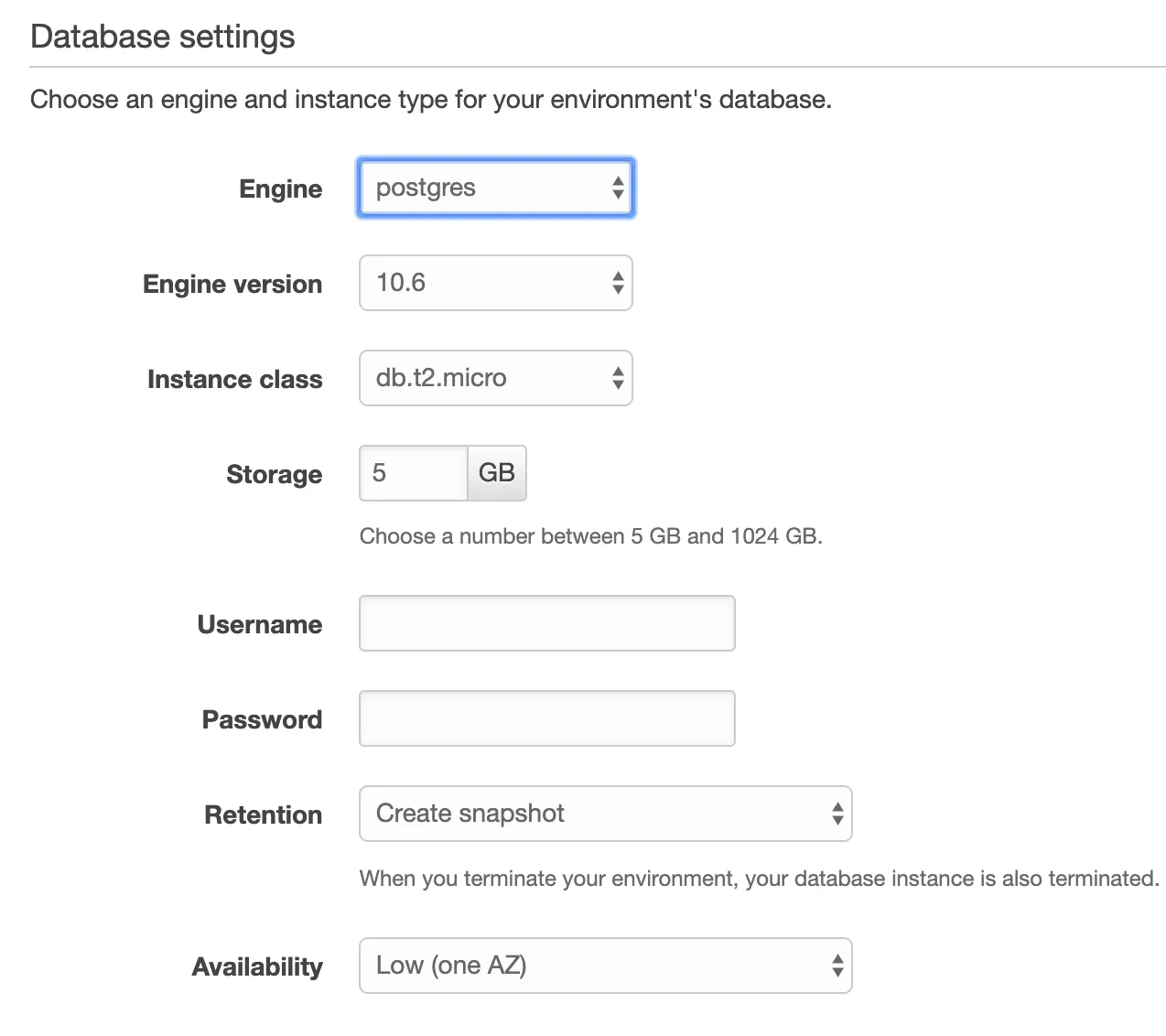Click the Engine label
The height and width of the screenshot is (1036, 1166).
click(x=281, y=189)
